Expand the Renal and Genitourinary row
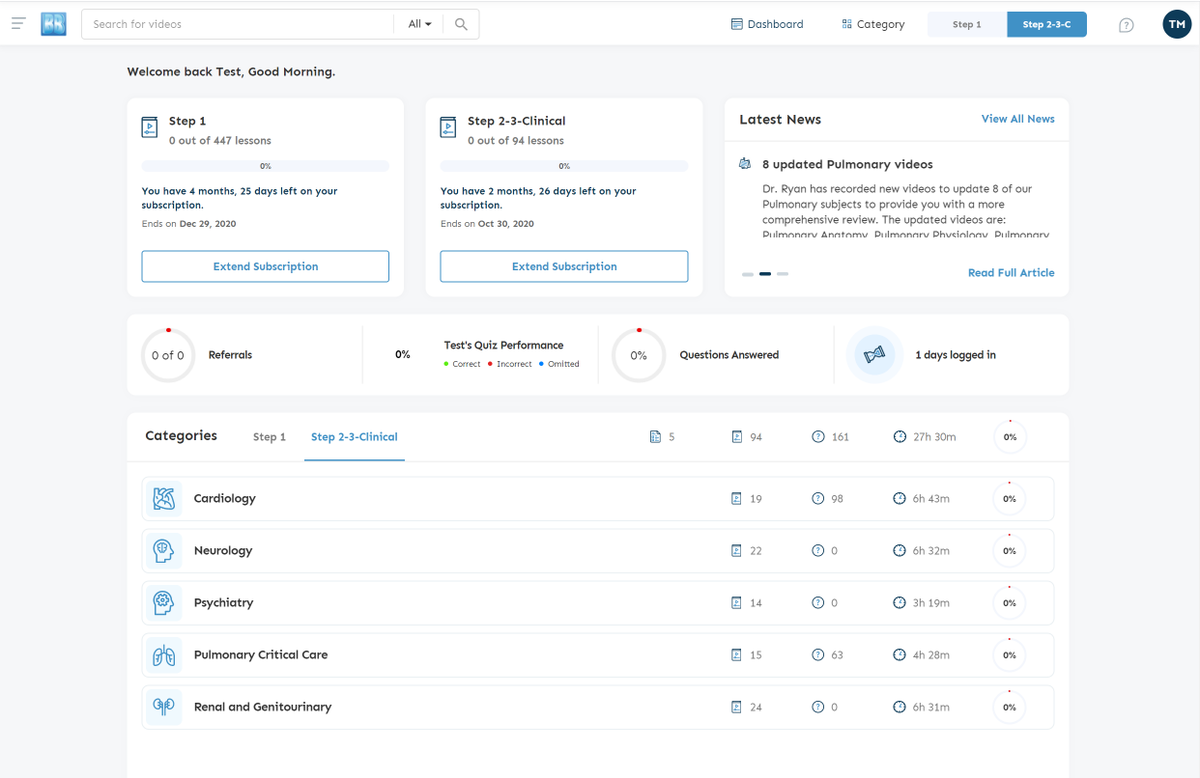The width and height of the screenshot is (1200, 778). 598,707
